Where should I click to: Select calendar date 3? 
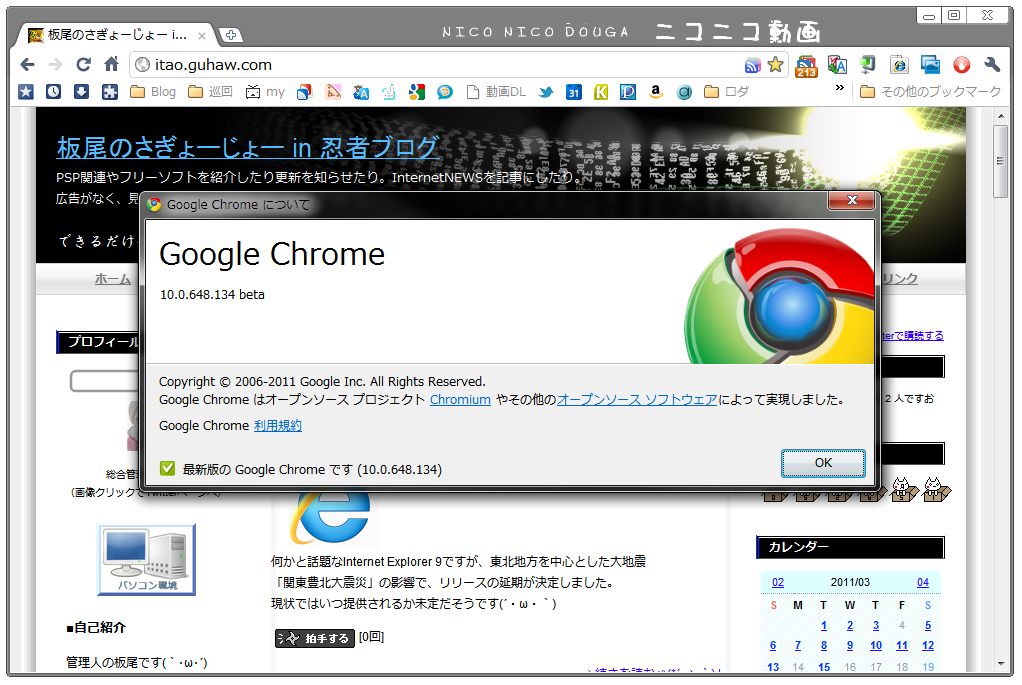(x=875, y=625)
